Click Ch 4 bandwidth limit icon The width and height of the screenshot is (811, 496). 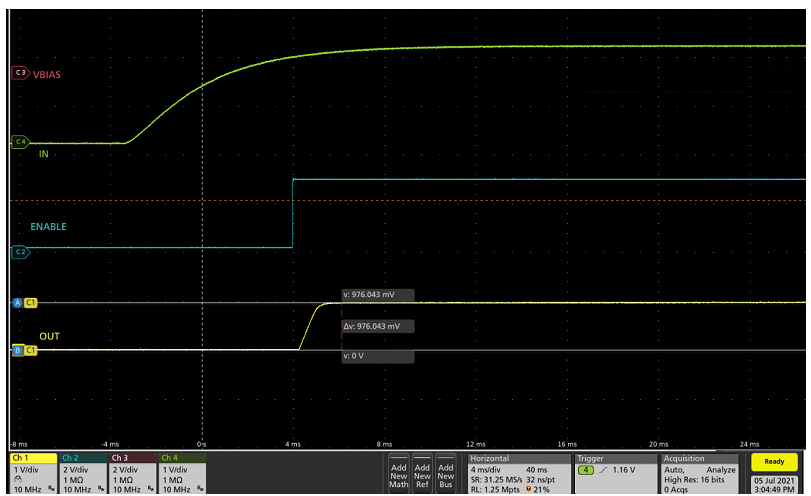[200, 489]
